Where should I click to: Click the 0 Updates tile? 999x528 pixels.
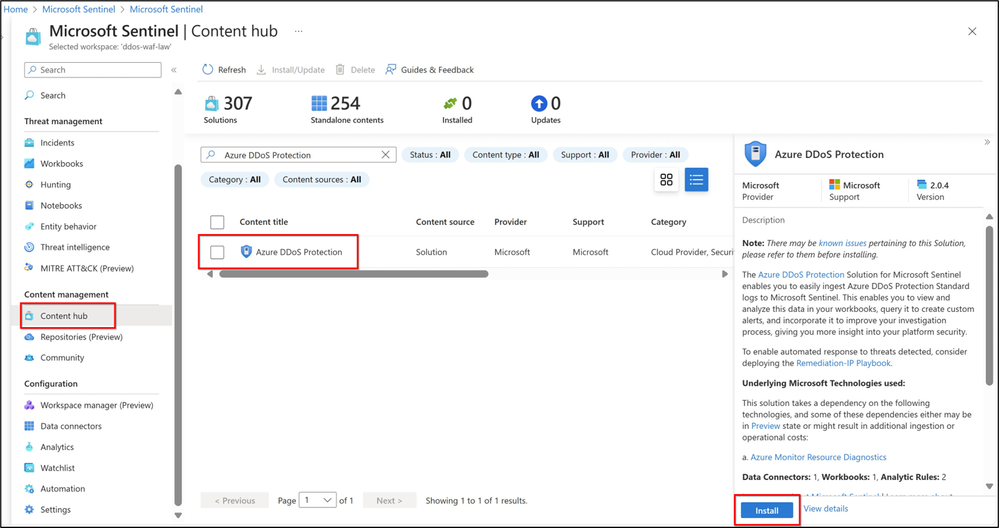coord(546,109)
